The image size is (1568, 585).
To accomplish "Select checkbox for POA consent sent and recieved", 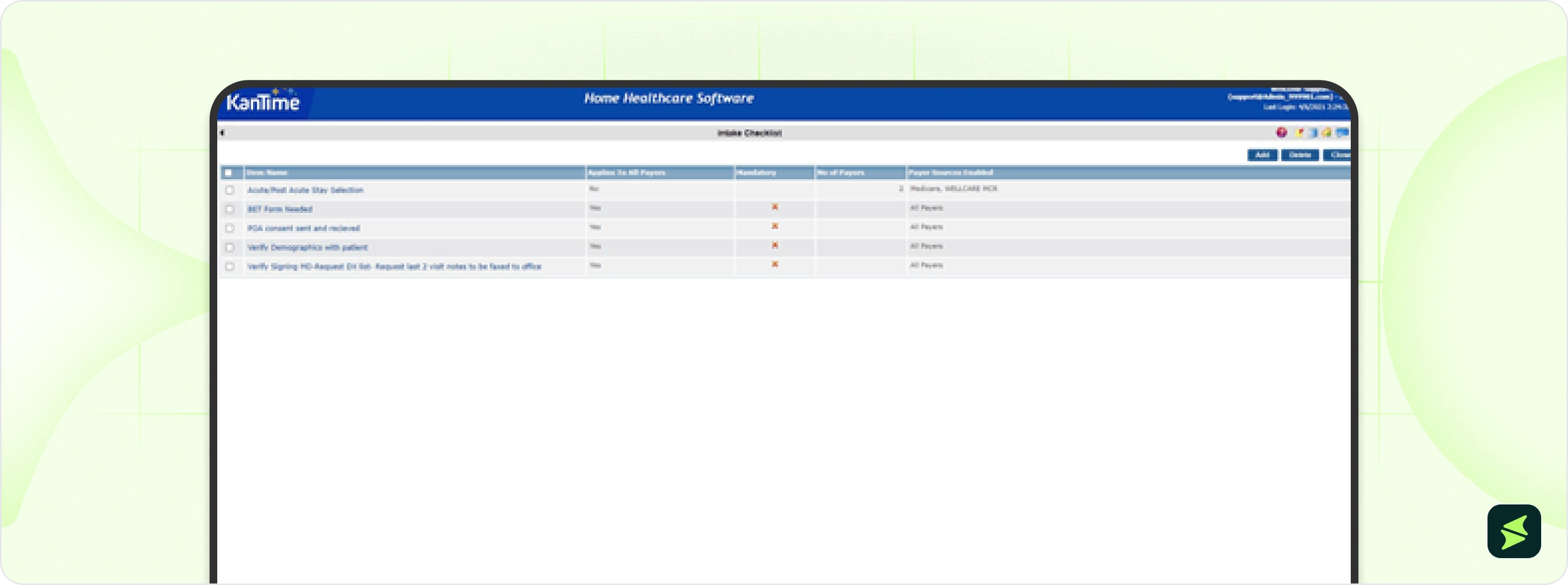I will pyautogui.click(x=229, y=228).
